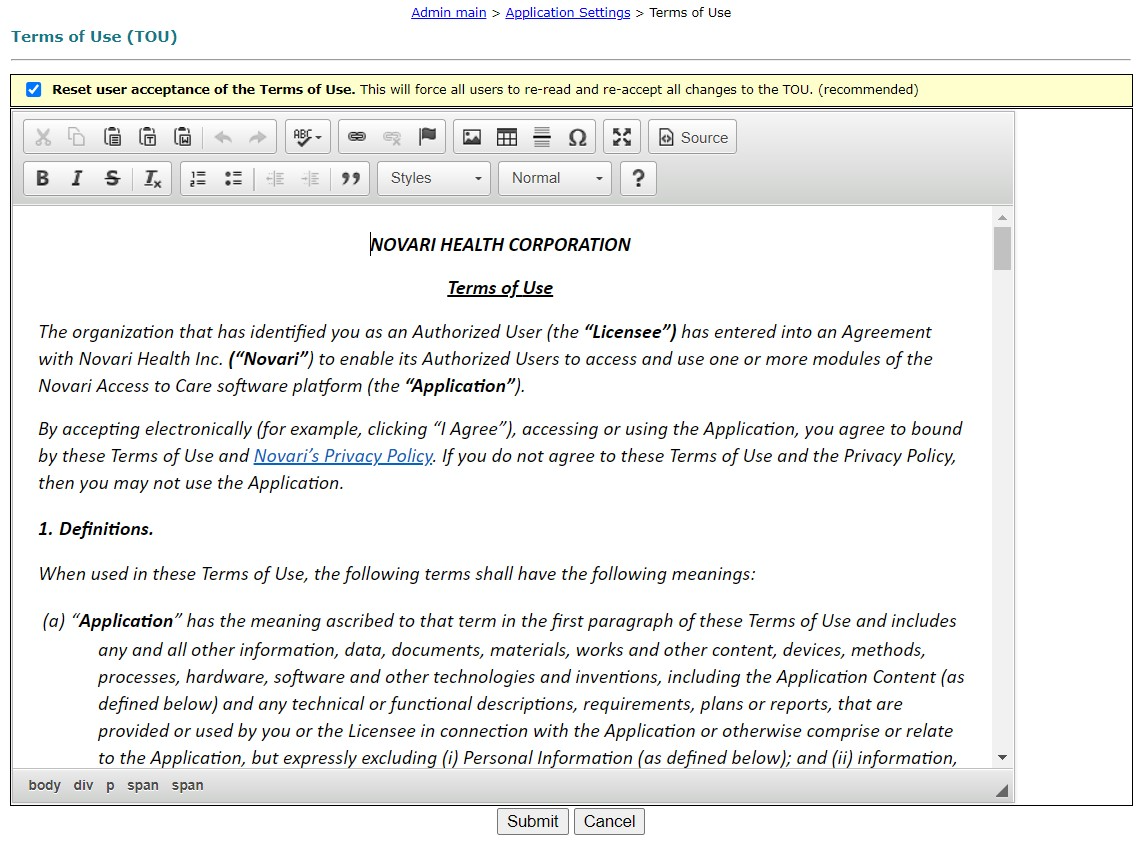Select last span element in path bar
The width and height of the screenshot is (1140, 843).
point(188,786)
